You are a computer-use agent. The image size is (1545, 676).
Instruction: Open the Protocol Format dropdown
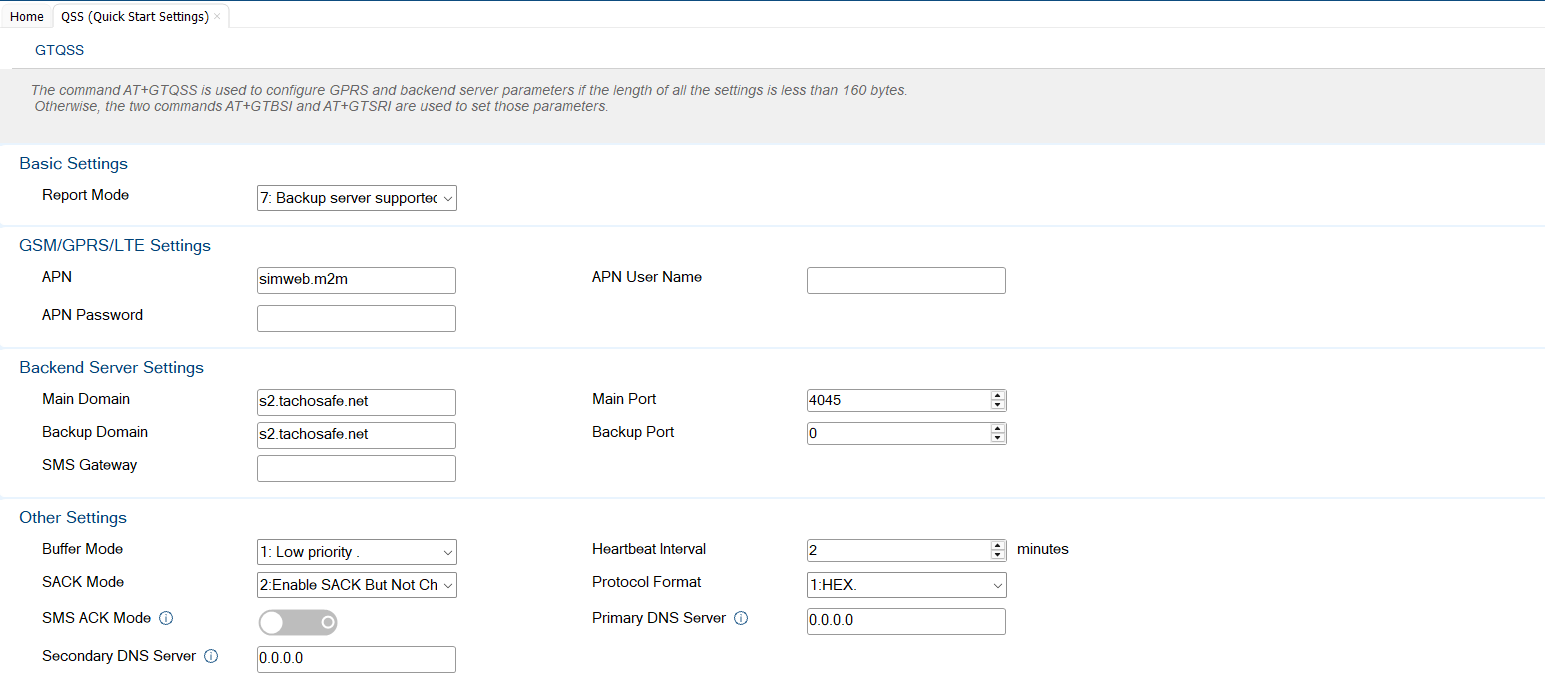(907, 585)
